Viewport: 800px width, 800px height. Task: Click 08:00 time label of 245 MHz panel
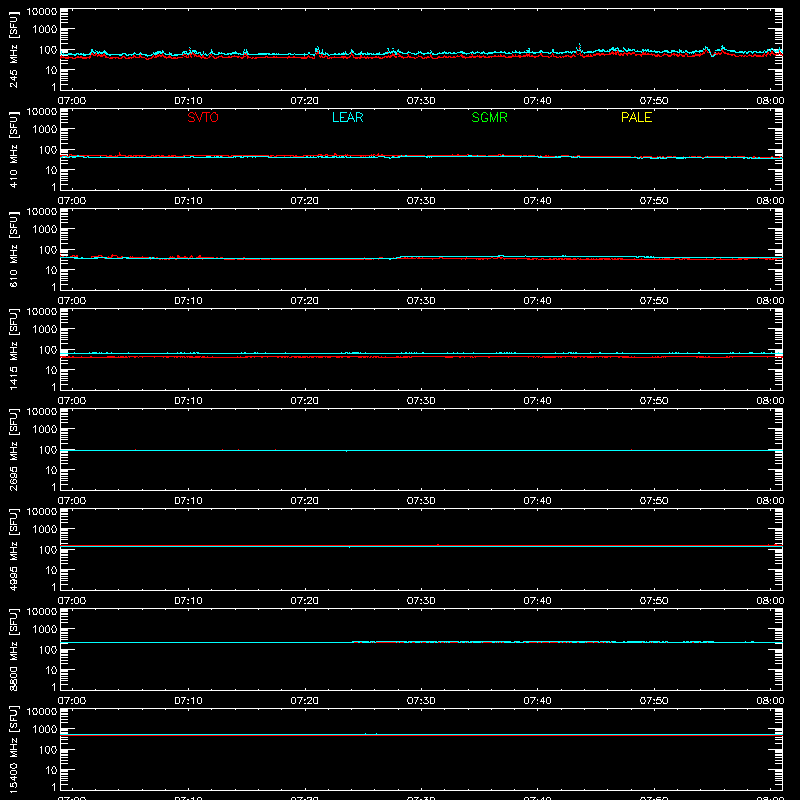pyautogui.click(x=770, y=101)
